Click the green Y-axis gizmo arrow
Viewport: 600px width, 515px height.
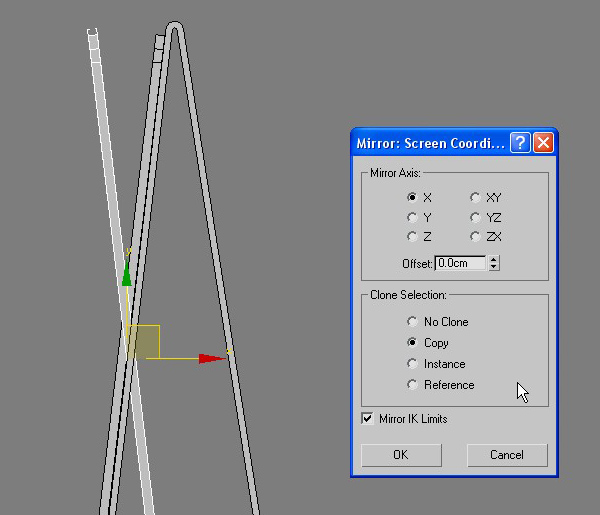[126, 277]
